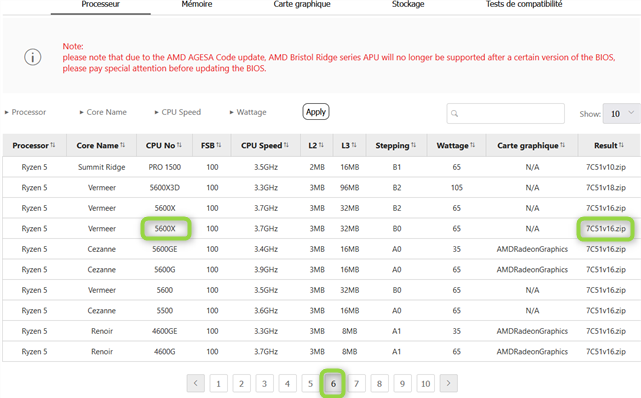This screenshot has height=398, width=641.
Task: Sort by CPU No column
Action: pos(164,145)
